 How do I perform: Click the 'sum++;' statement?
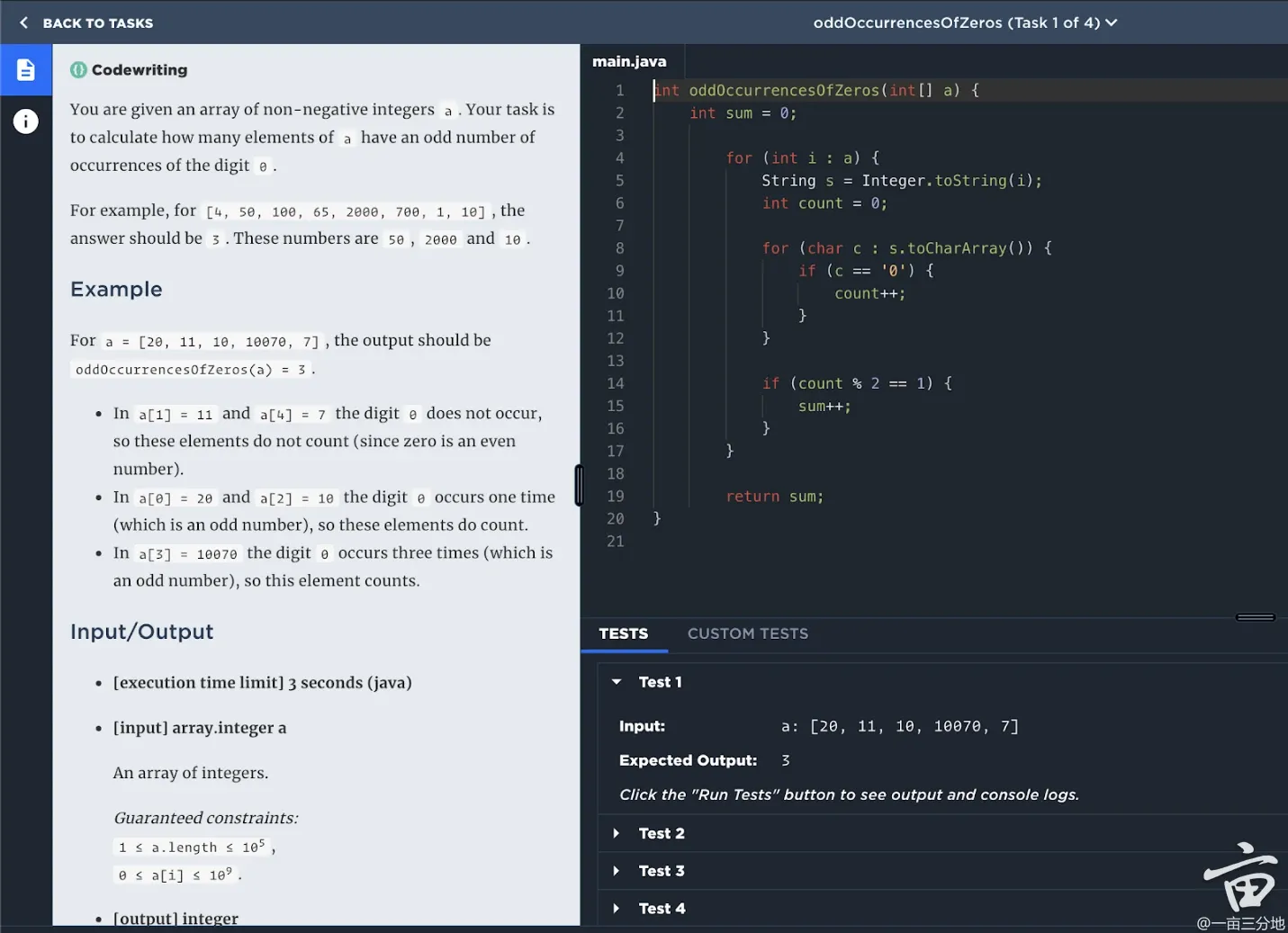[x=824, y=406]
